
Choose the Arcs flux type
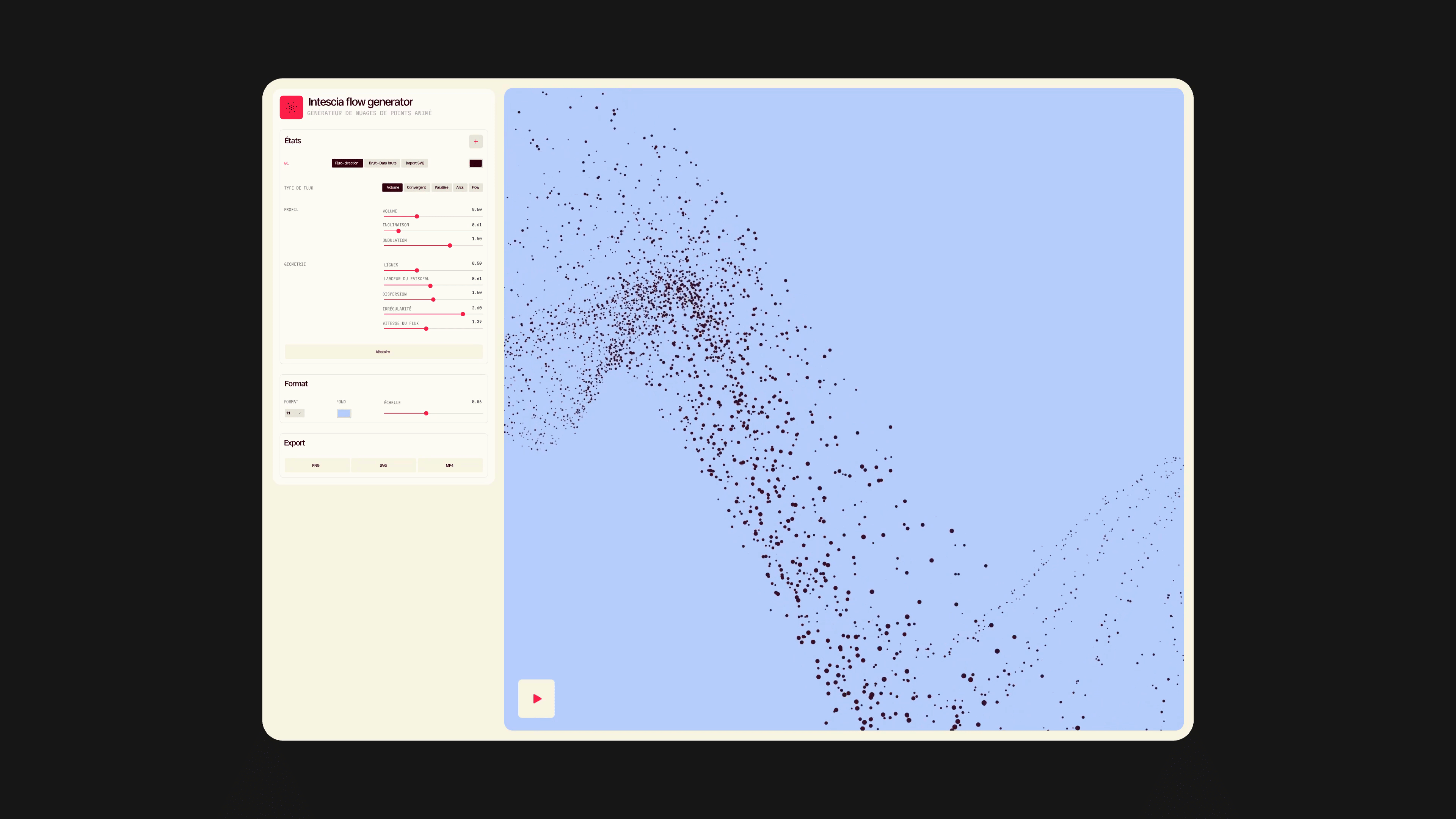(x=460, y=188)
